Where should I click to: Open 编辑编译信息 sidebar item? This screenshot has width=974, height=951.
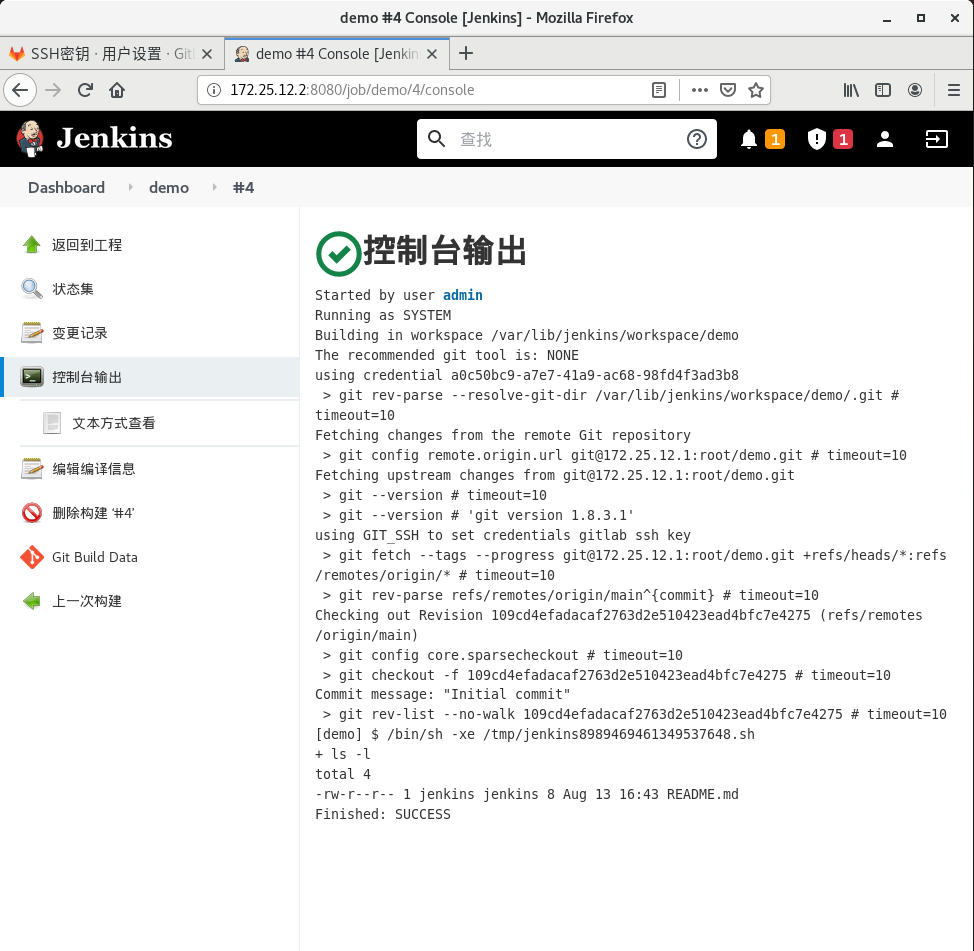94,469
